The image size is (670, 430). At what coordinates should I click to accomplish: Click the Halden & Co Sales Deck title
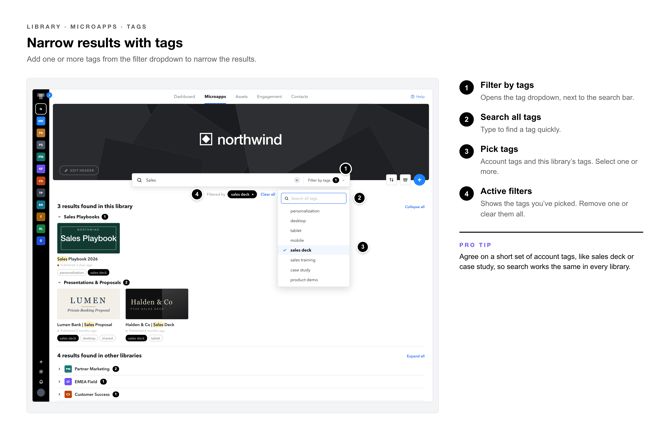[150, 325]
